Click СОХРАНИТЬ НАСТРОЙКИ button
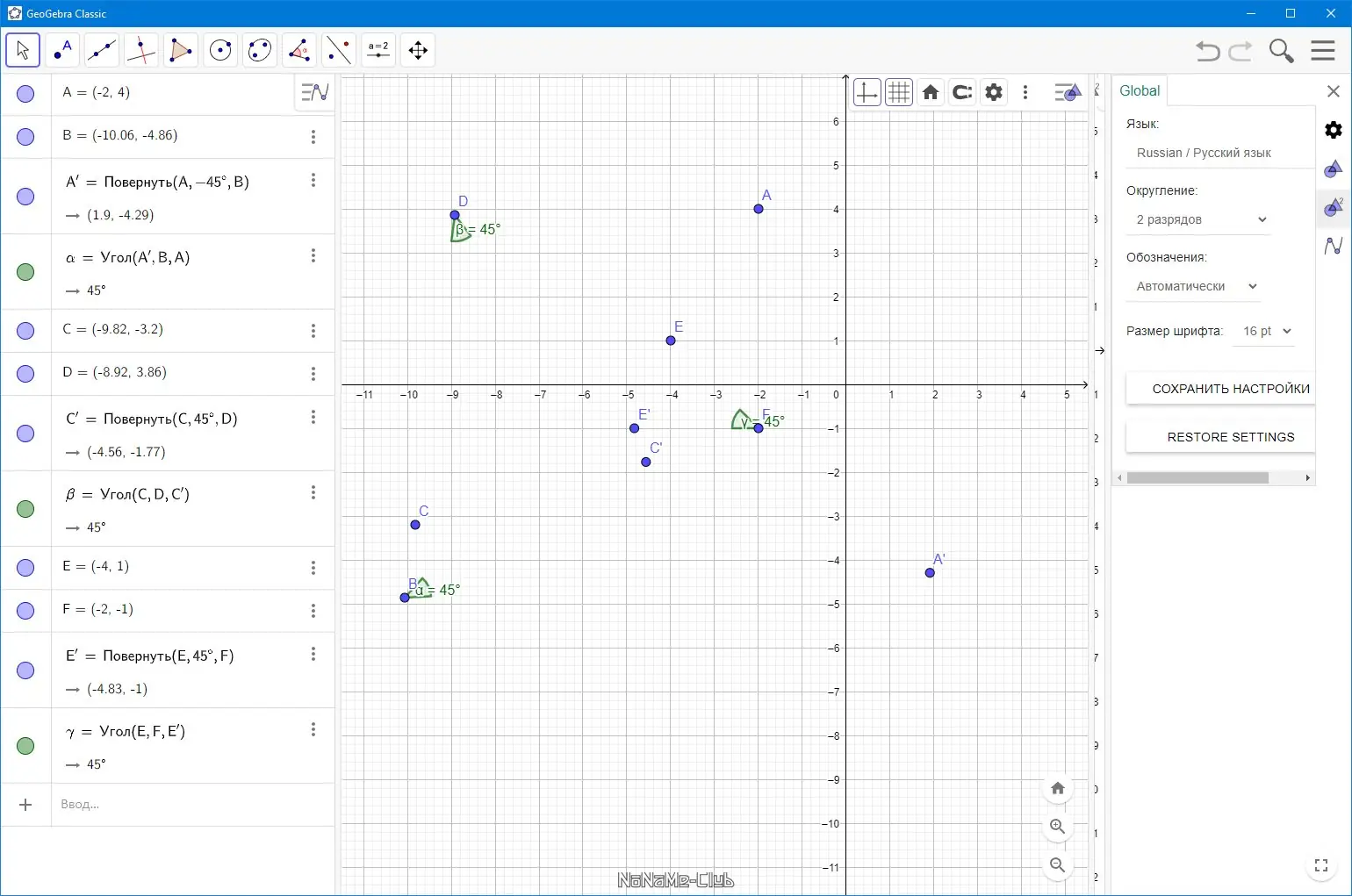 [x=1221, y=389]
